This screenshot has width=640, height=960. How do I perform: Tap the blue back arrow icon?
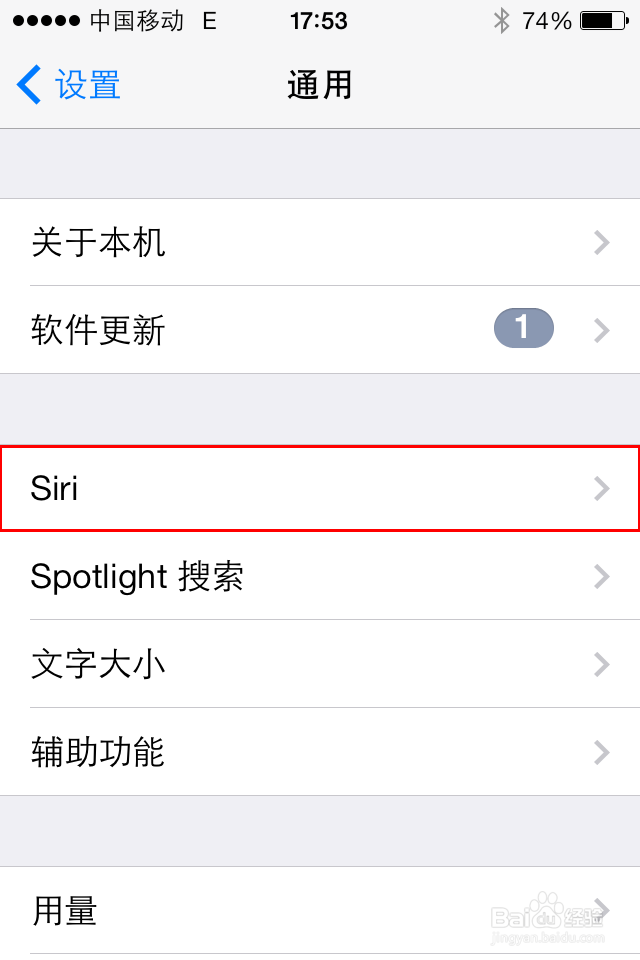point(29,85)
